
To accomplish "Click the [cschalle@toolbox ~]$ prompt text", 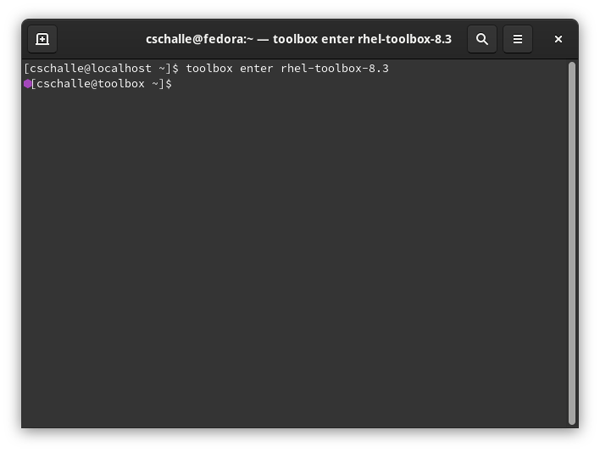I will (102, 84).
